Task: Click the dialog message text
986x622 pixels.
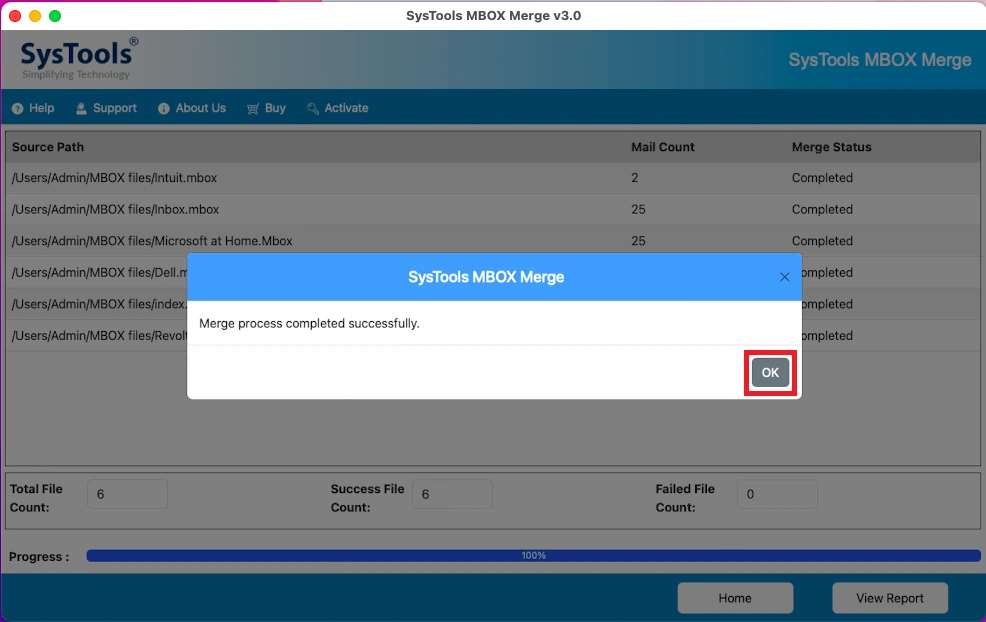Action: [309, 323]
